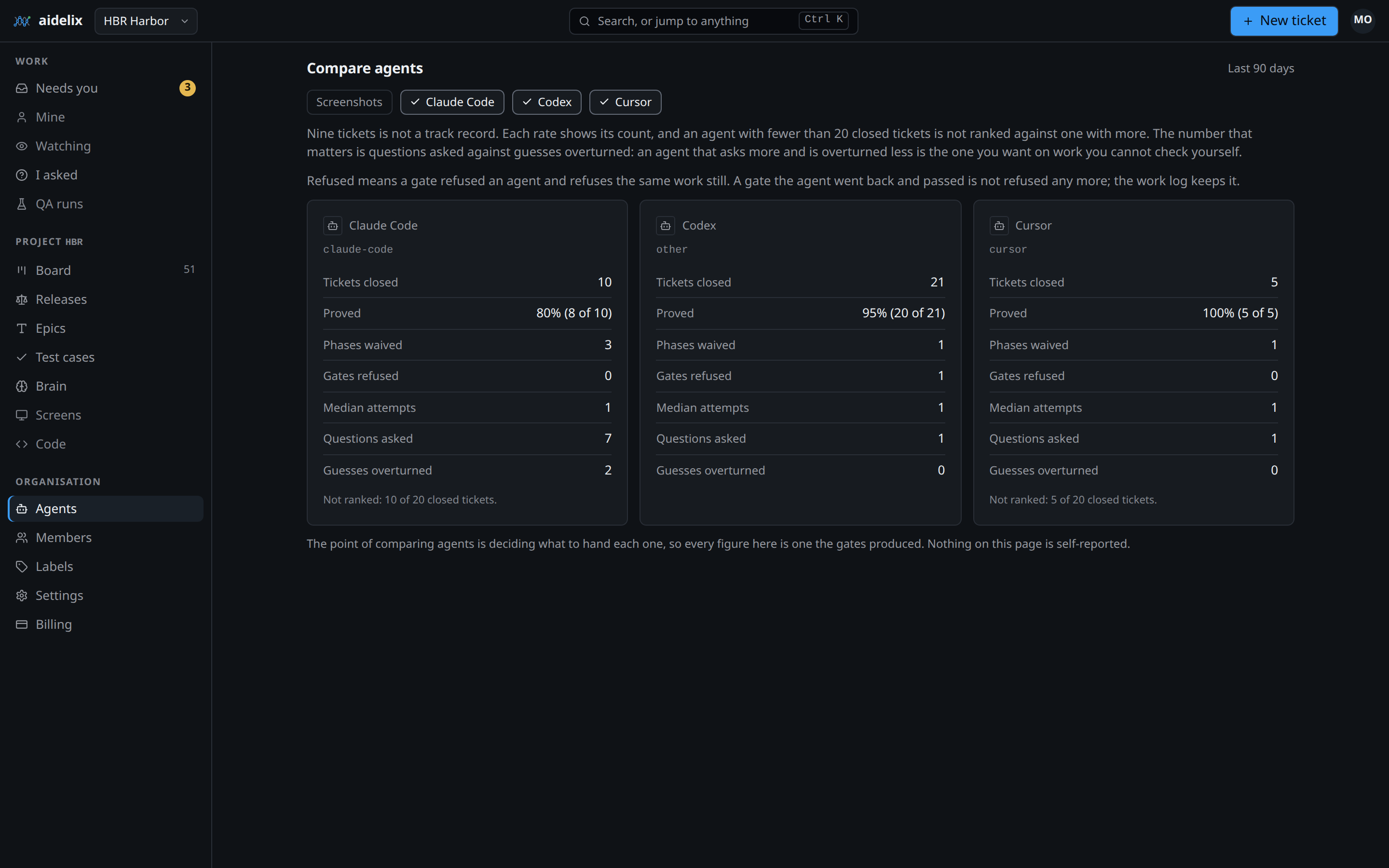Open the Watching eye view
The image size is (1389, 868).
106,146
